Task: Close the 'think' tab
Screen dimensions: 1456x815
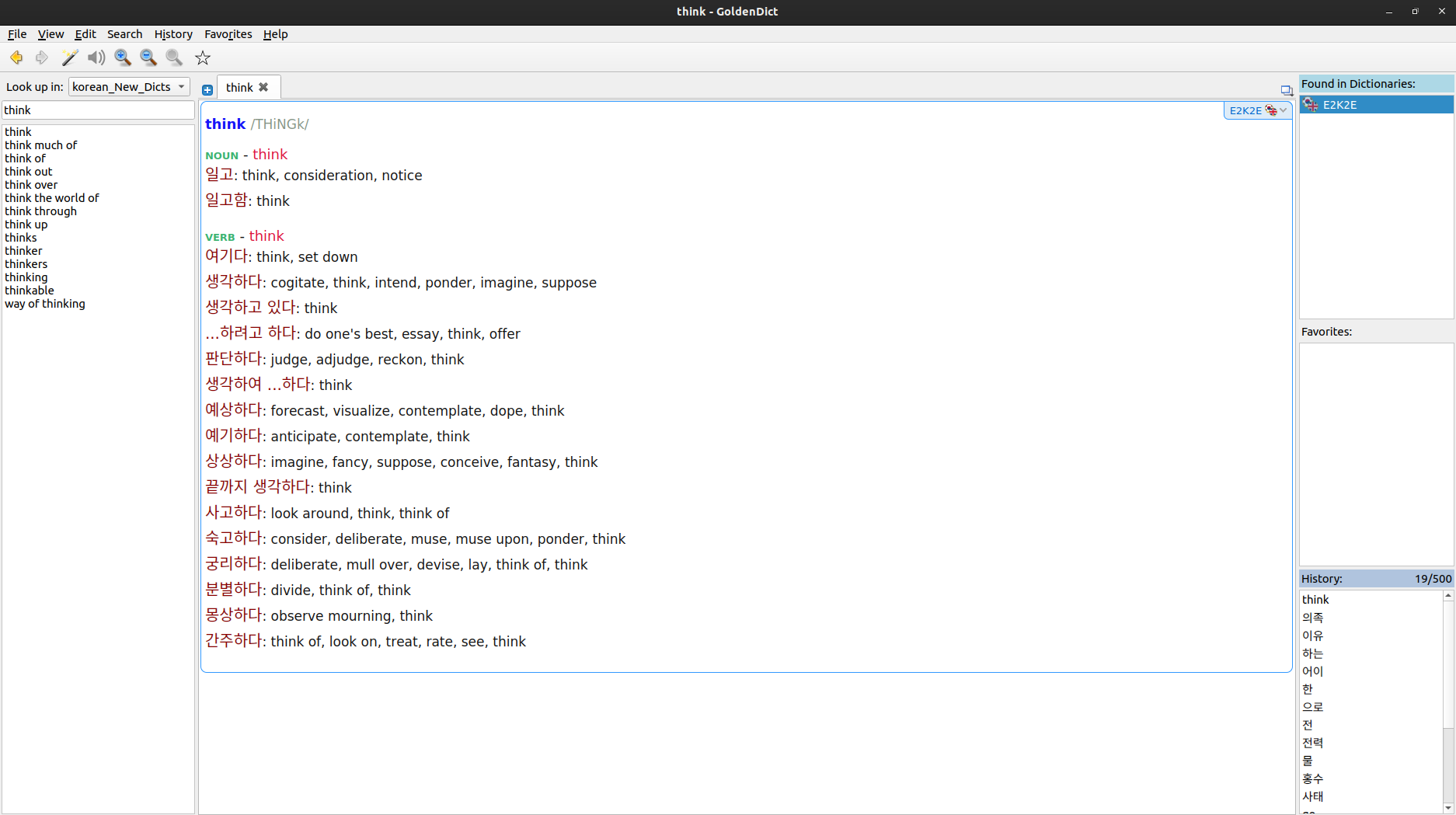Action: [x=263, y=87]
